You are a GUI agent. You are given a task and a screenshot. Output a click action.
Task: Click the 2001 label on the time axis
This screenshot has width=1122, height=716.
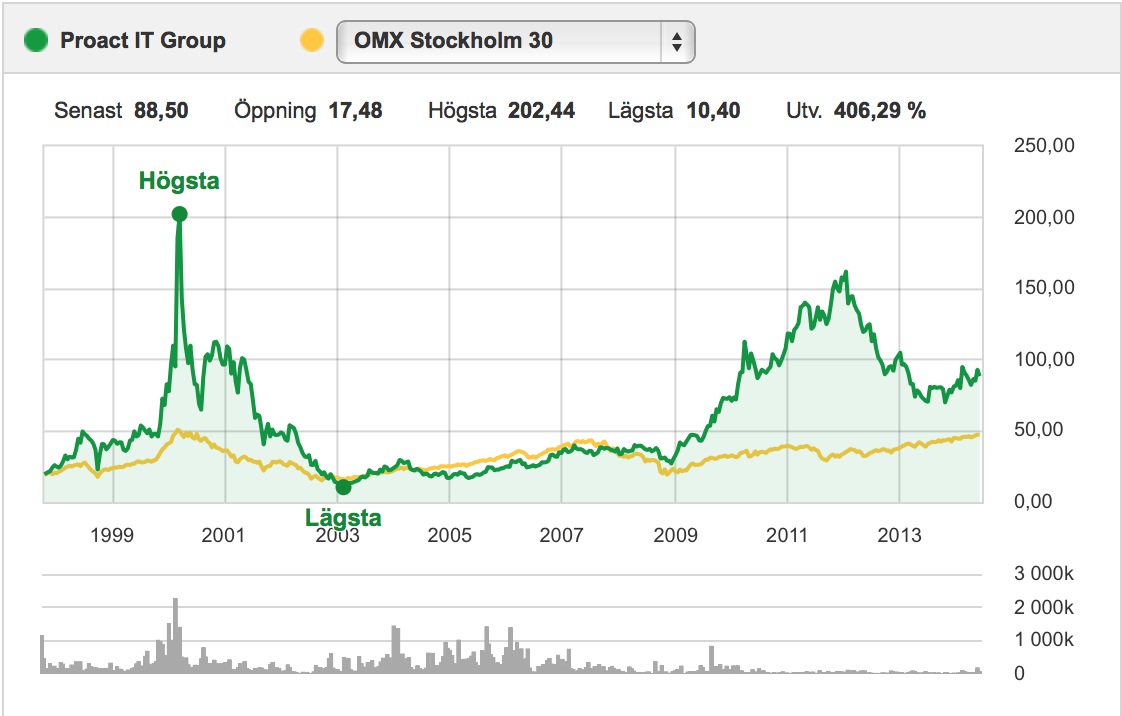click(x=223, y=535)
